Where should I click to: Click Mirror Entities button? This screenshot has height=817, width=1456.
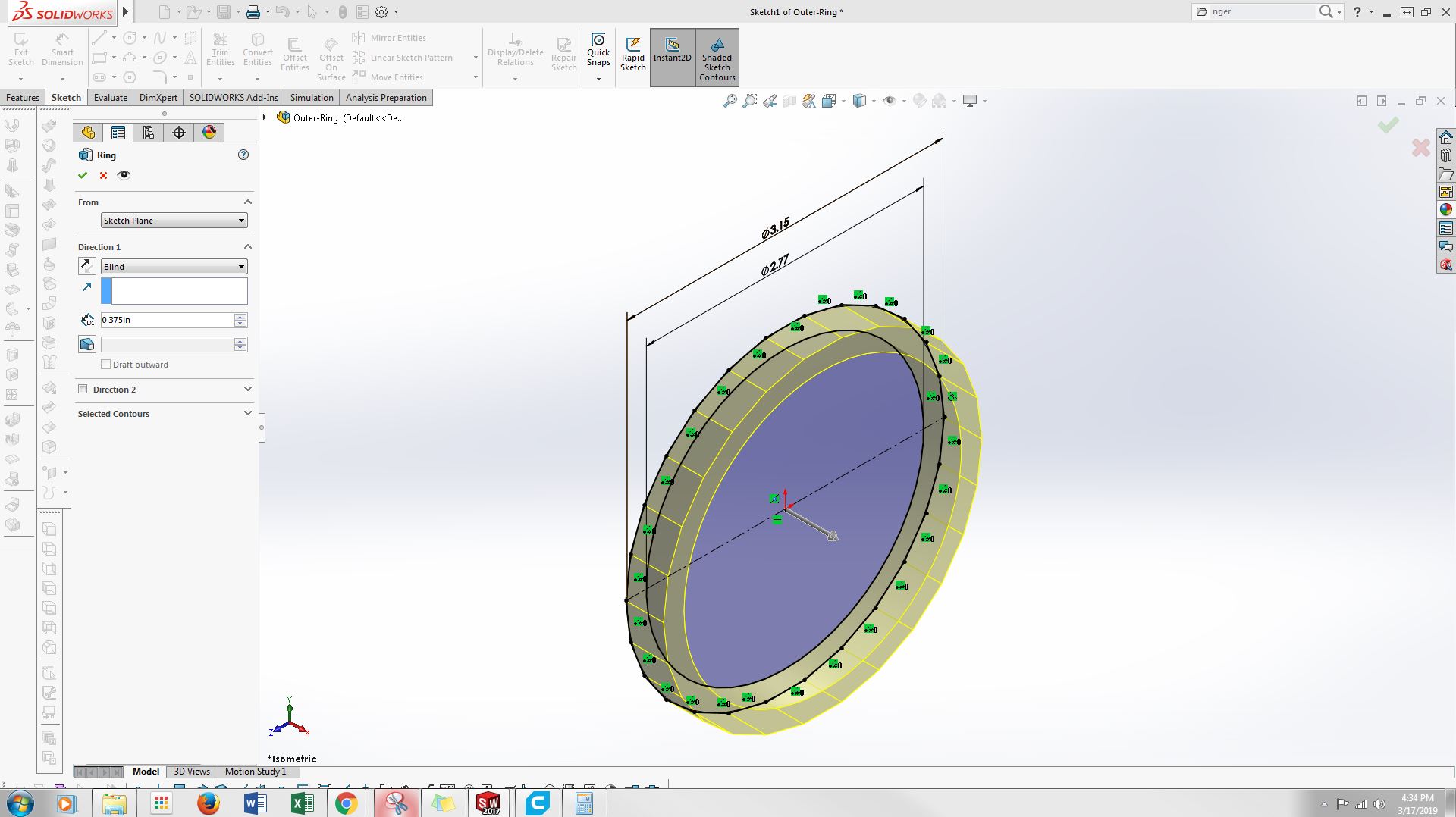389,38
